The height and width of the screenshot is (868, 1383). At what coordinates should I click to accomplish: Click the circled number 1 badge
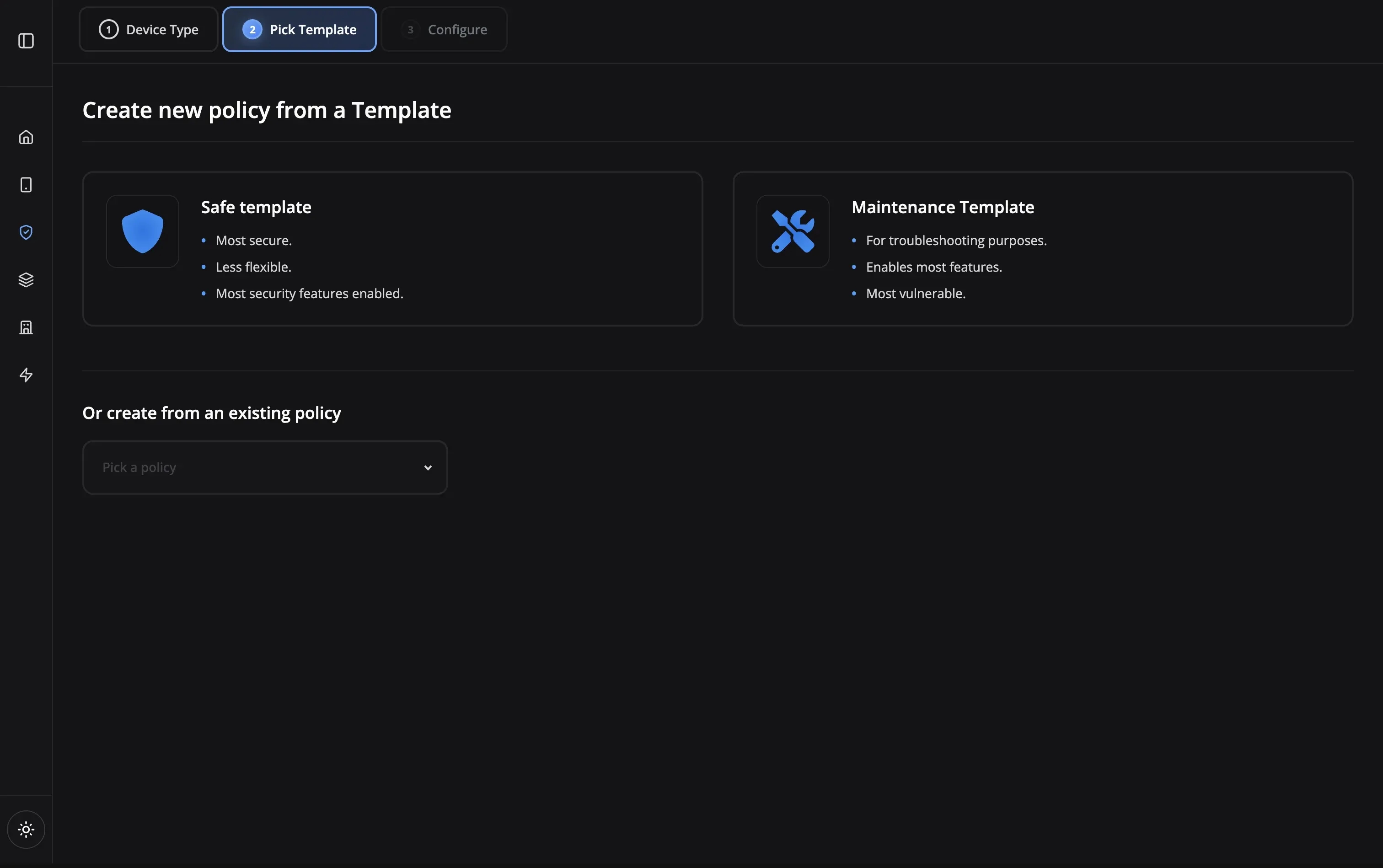[109, 29]
